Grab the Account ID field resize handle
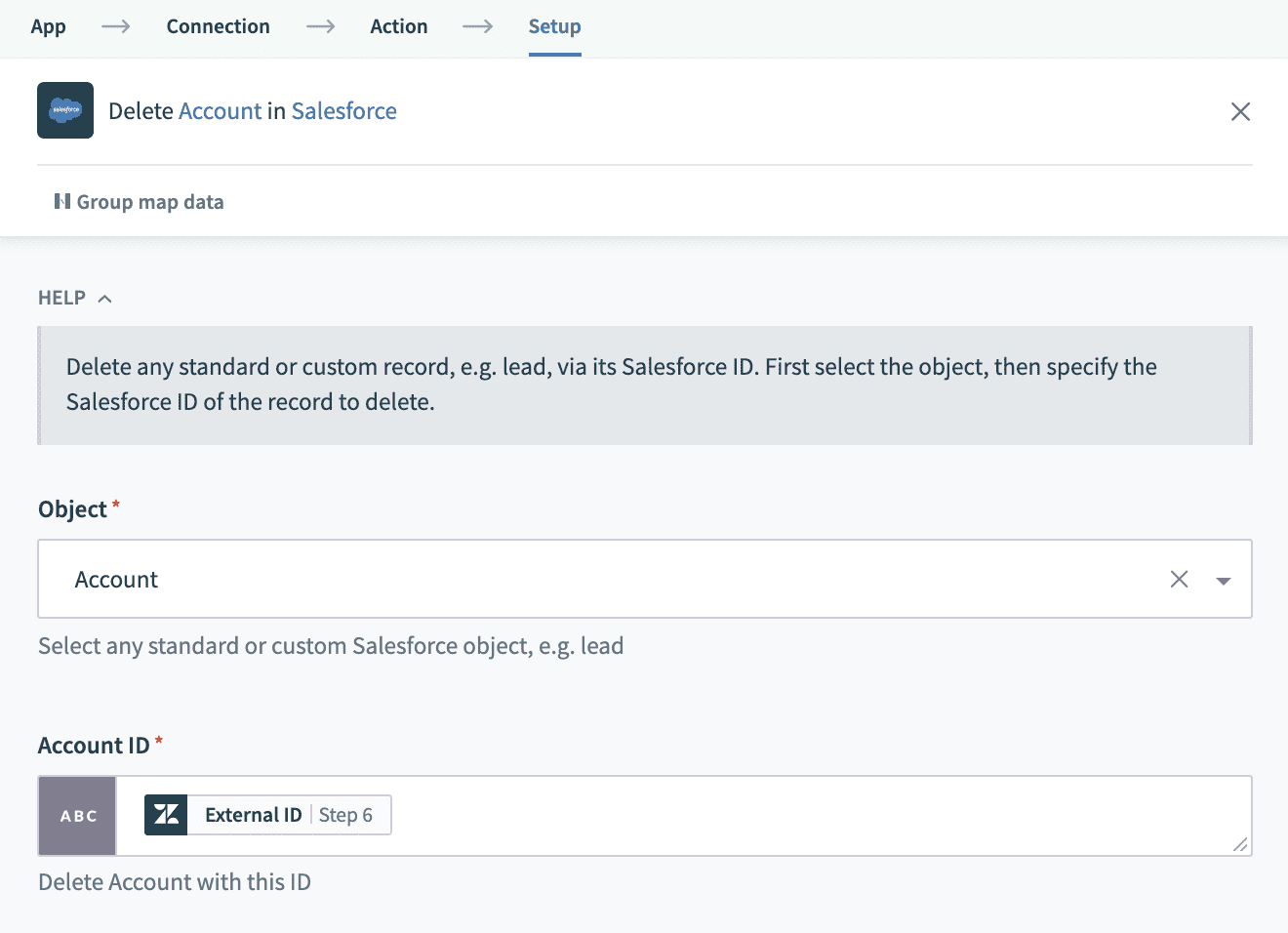The height and width of the screenshot is (933, 1288). pyautogui.click(x=1240, y=844)
